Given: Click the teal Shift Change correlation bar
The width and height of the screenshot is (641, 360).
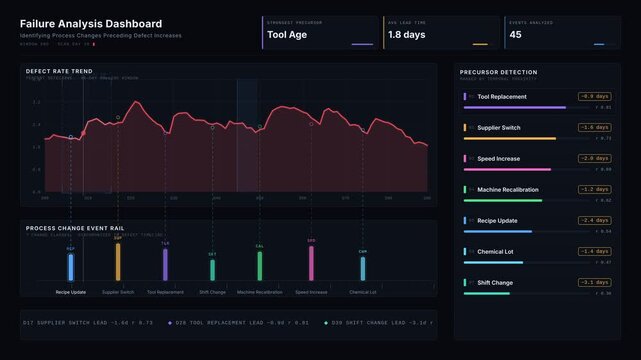Looking at the screenshot, I should point(487,294).
